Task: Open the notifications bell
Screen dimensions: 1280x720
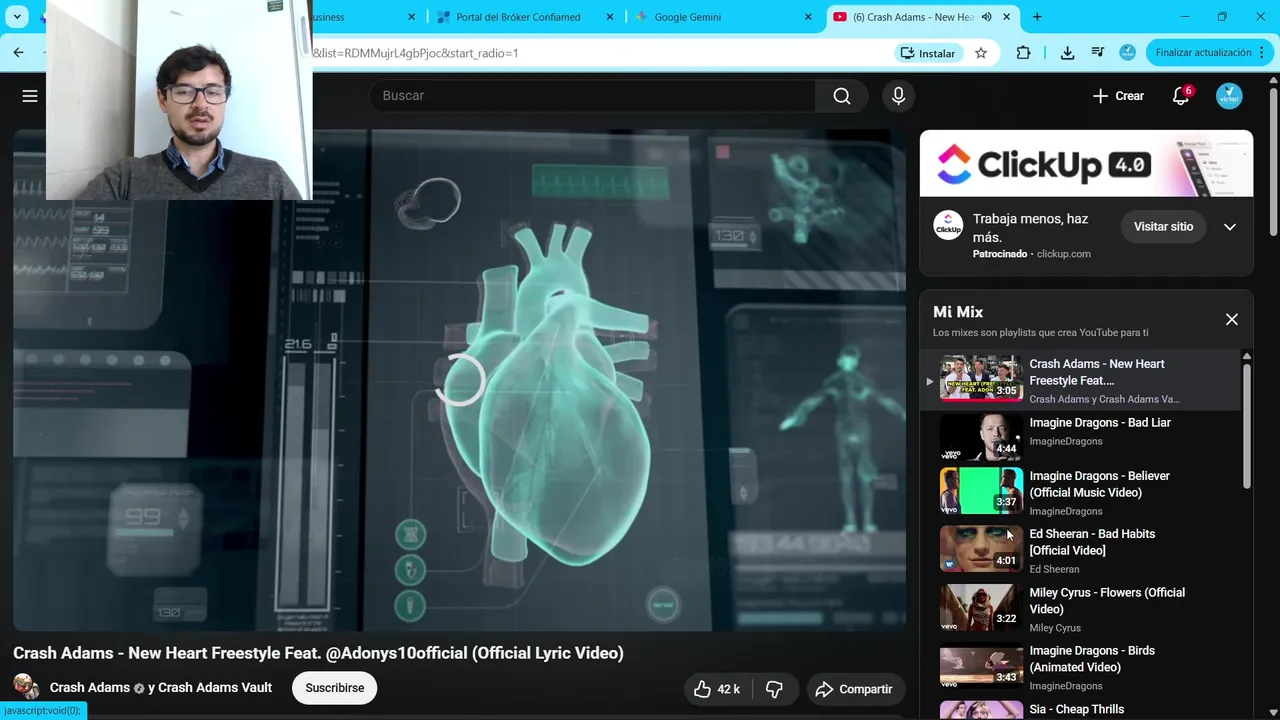Action: coord(1181,96)
